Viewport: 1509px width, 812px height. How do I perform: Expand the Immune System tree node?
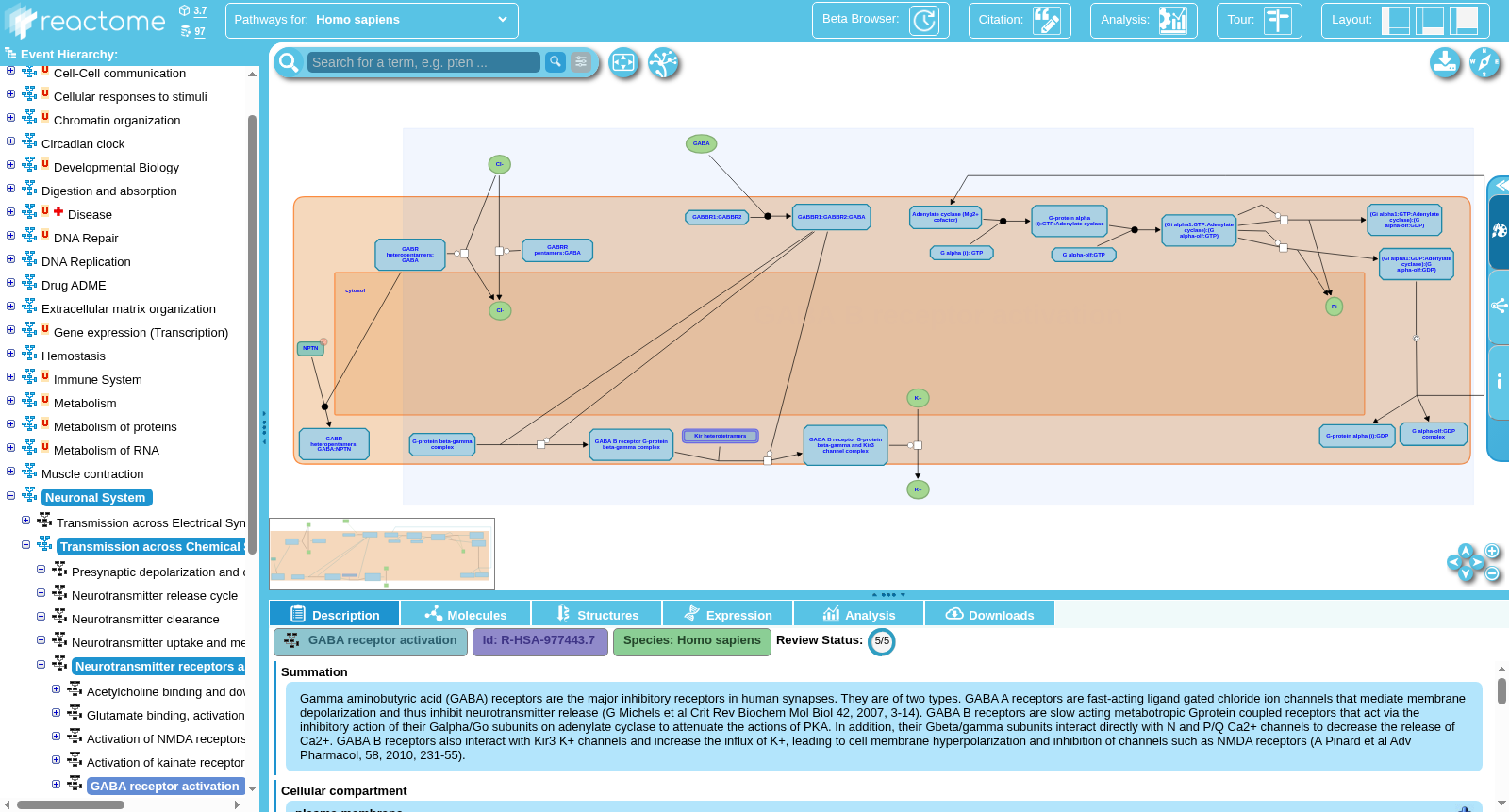coord(10,377)
